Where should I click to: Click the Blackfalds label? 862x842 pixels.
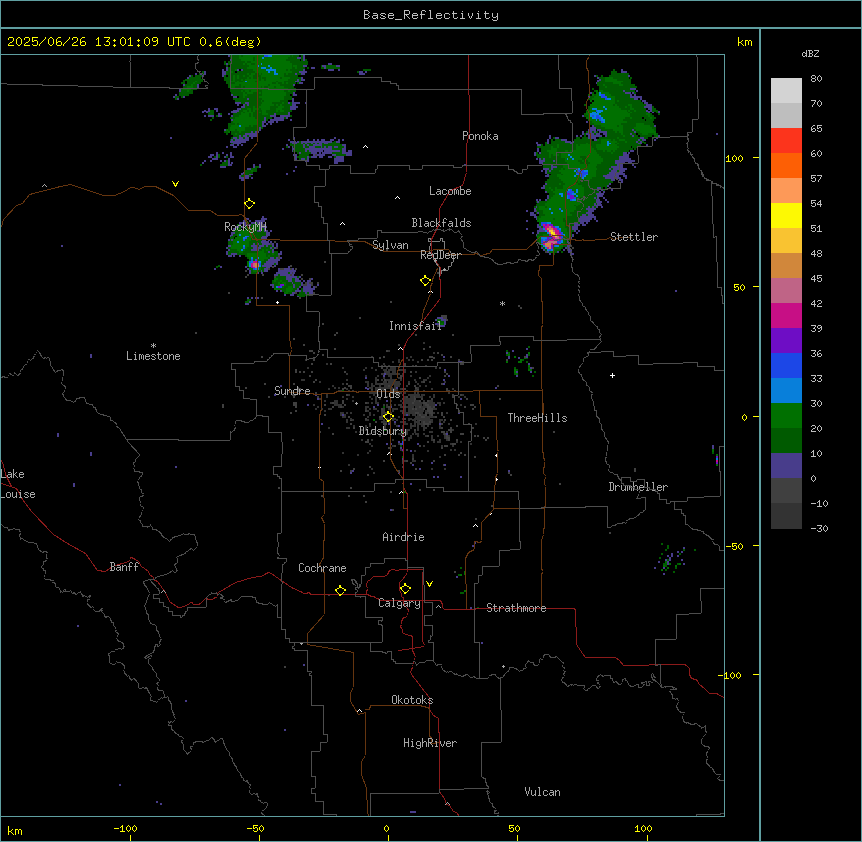(x=441, y=223)
